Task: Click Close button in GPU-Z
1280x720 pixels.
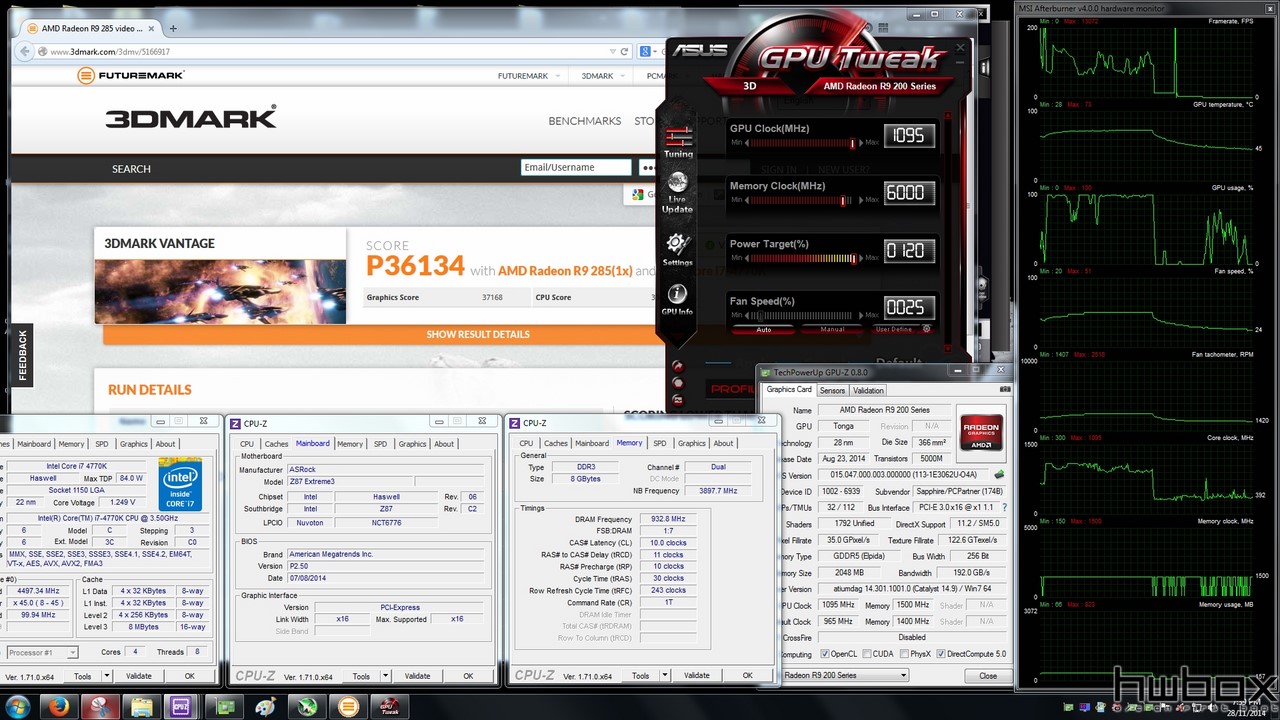Action: (988, 675)
